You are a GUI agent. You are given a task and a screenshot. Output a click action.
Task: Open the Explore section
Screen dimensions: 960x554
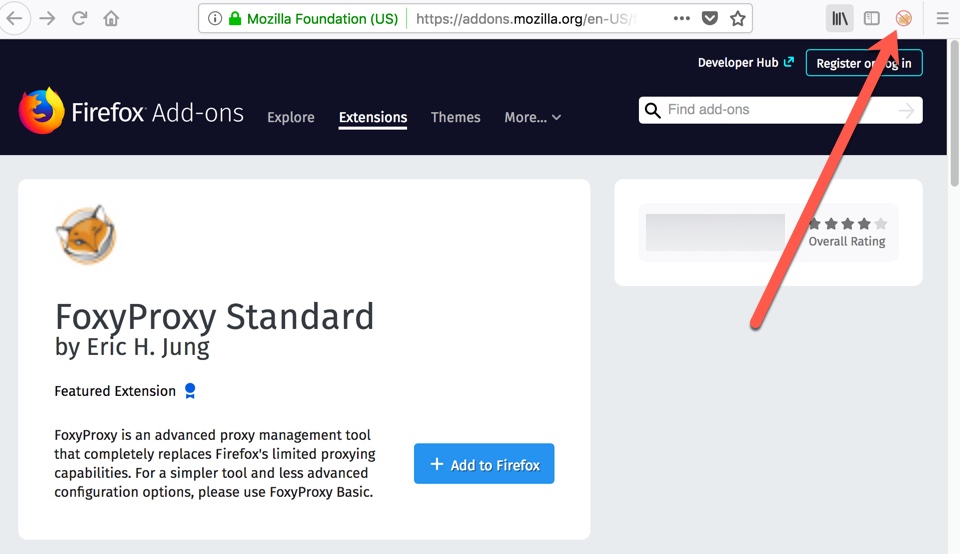291,117
